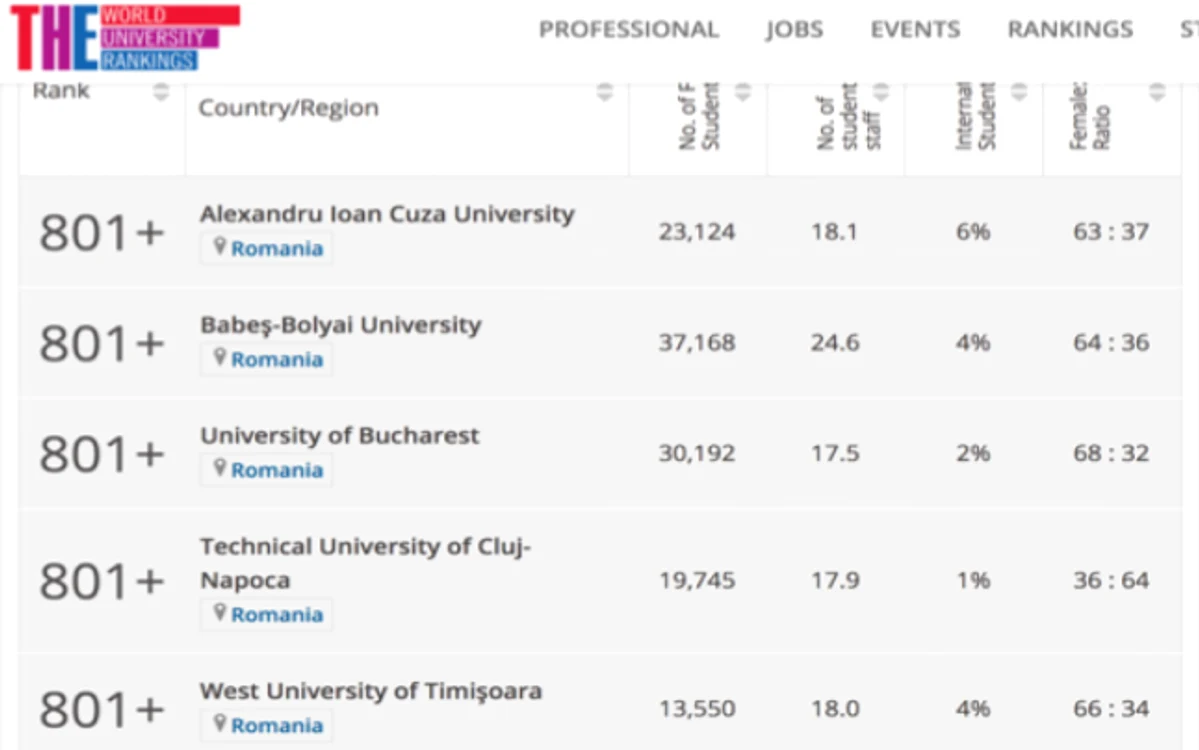Sort table by Rank column arrows
The width and height of the screenshot is (1199, 750).
click(161, 92)
